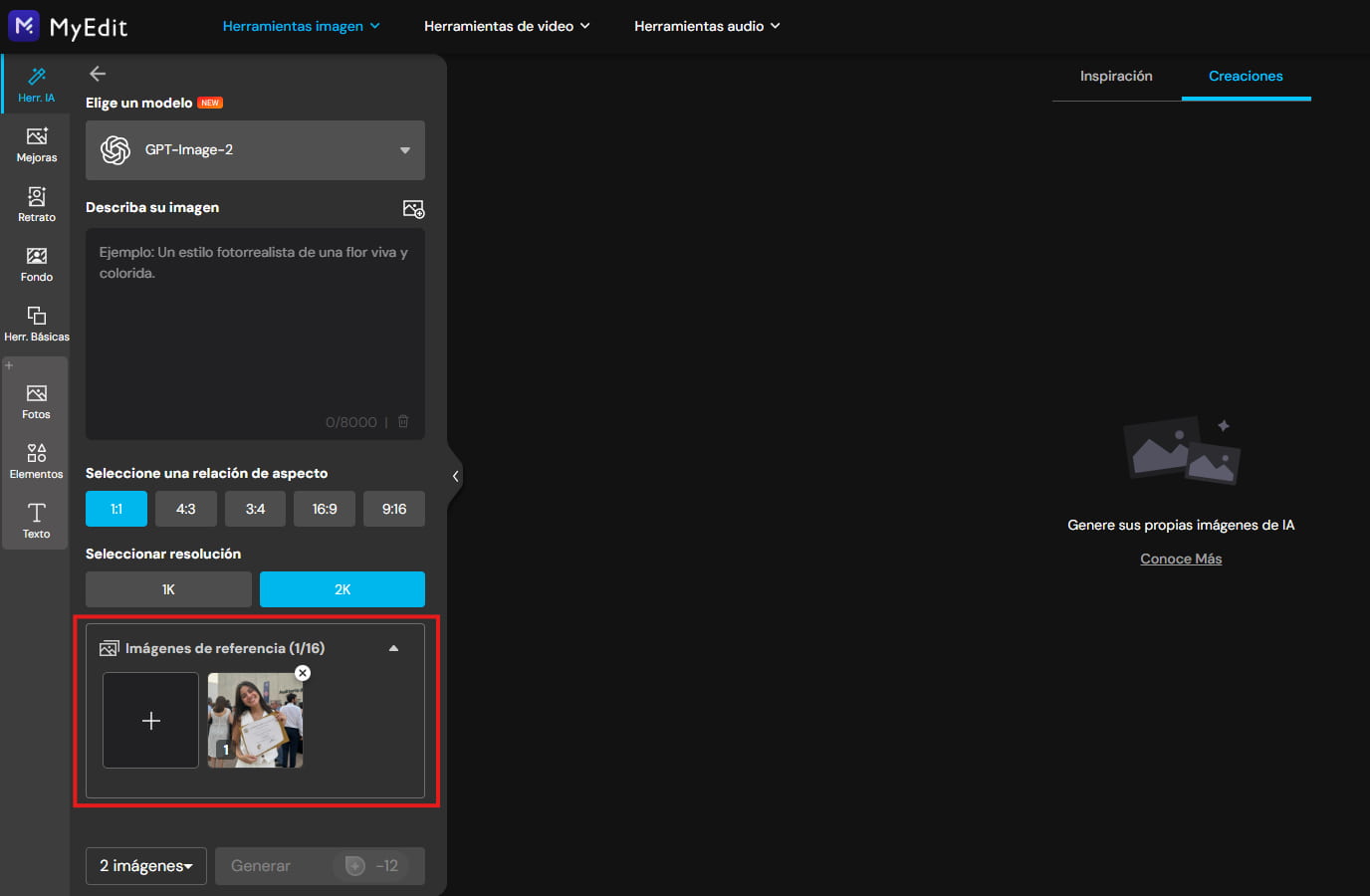This screenshot has width=1370, height=896.
Task: Open the Conoce Más link
Action: tap(1181, 559)
